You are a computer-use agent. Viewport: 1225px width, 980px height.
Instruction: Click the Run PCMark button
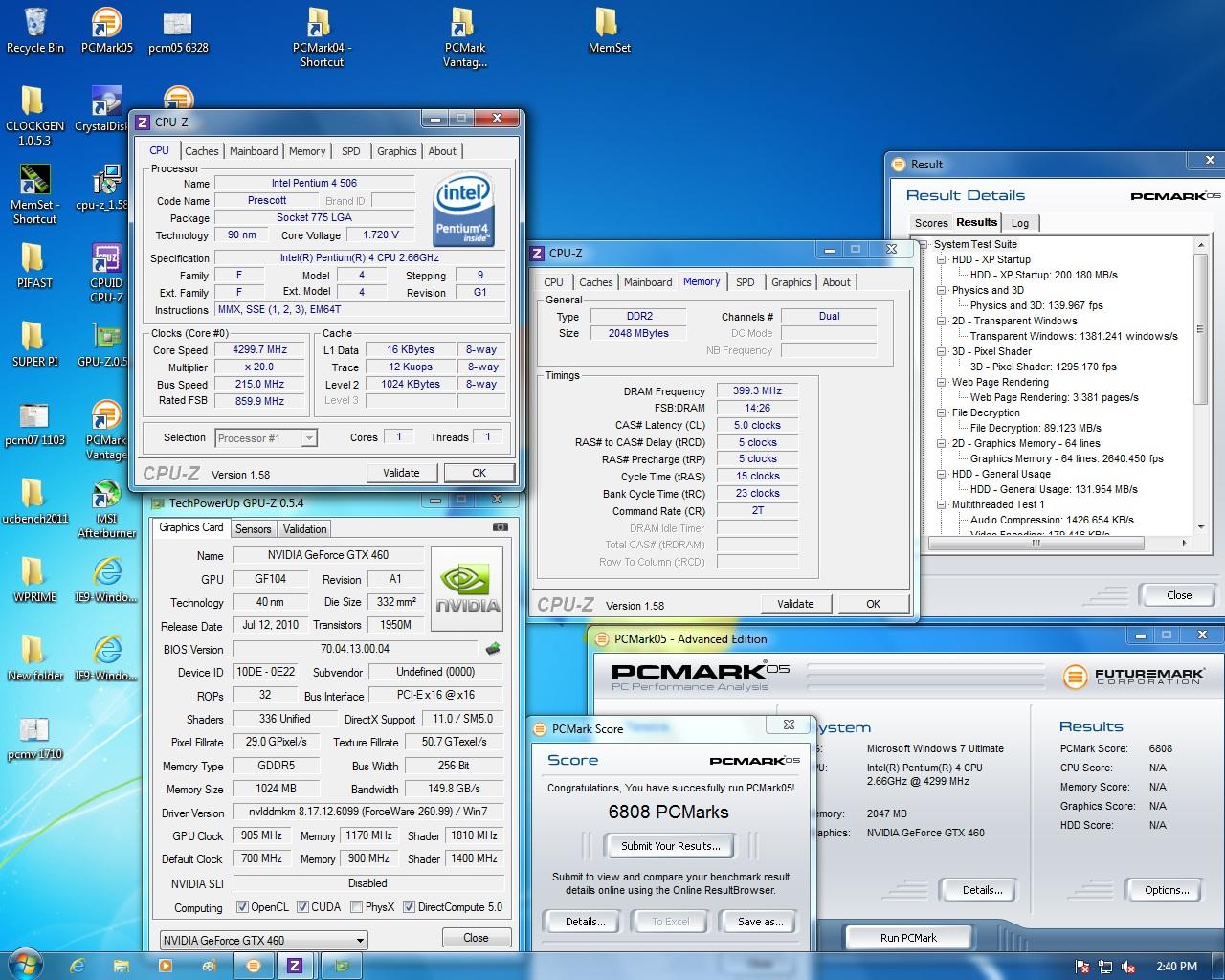pyautogui.click(x=908, y=938)
